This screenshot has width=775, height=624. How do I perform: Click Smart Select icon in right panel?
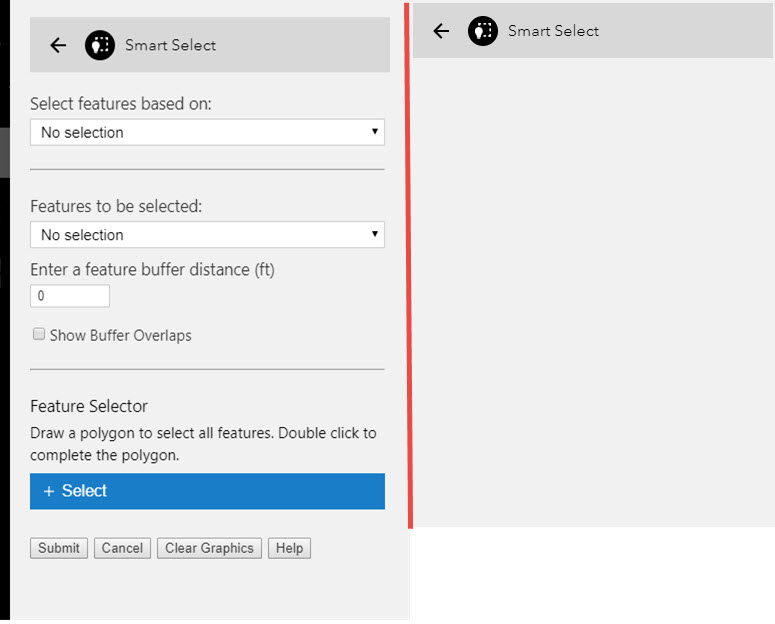click(x=483, y=31)
